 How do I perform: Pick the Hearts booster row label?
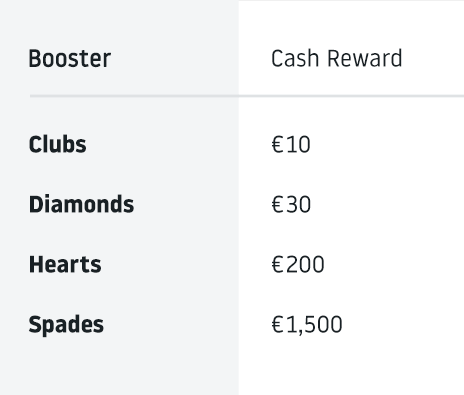(65, 264)
